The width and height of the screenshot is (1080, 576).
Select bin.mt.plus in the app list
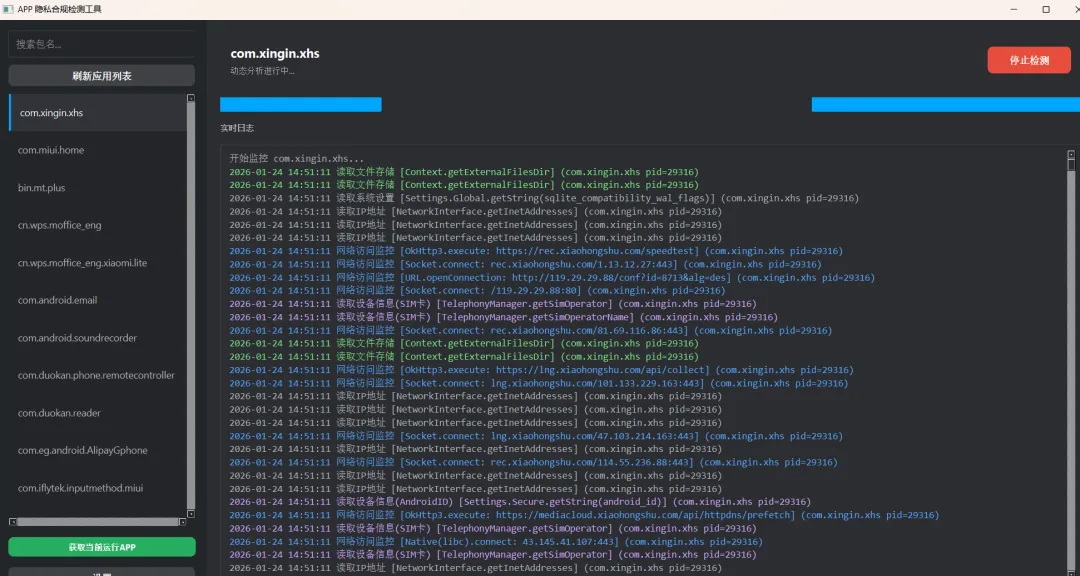(x=97, y=187)
